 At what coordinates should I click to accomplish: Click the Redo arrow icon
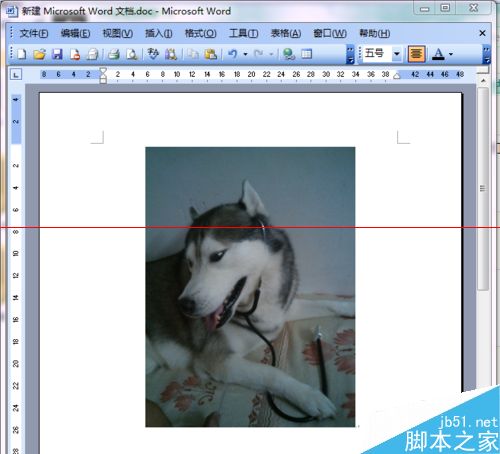click(259, 54)
